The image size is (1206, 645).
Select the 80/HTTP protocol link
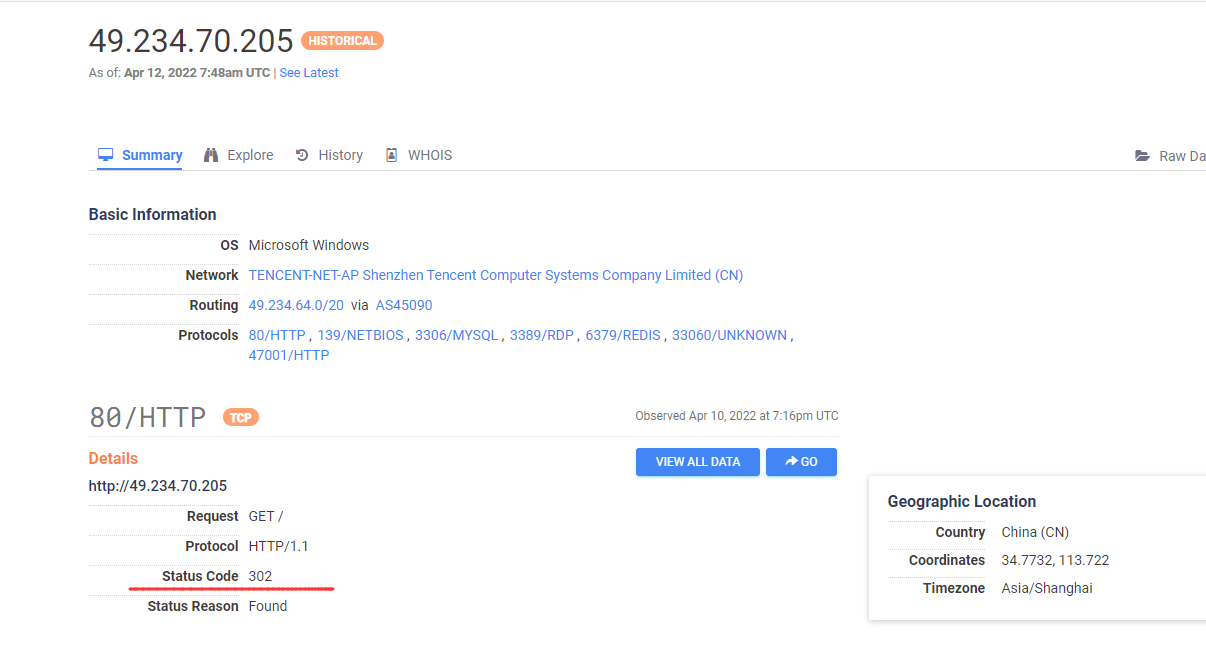(x=278, y=335)
